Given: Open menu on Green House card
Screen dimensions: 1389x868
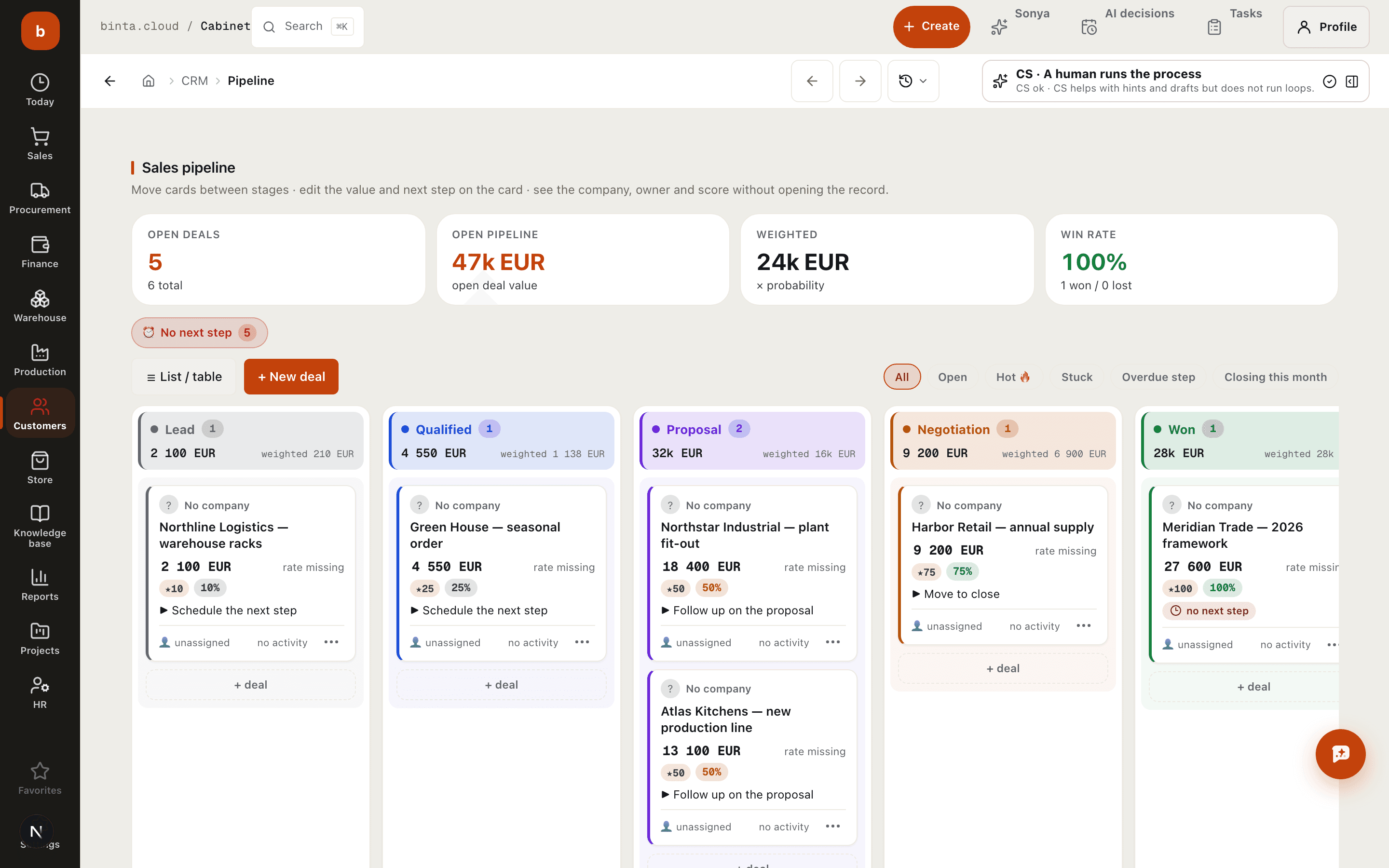Looking at the screenshot, I should click(582, 642).
